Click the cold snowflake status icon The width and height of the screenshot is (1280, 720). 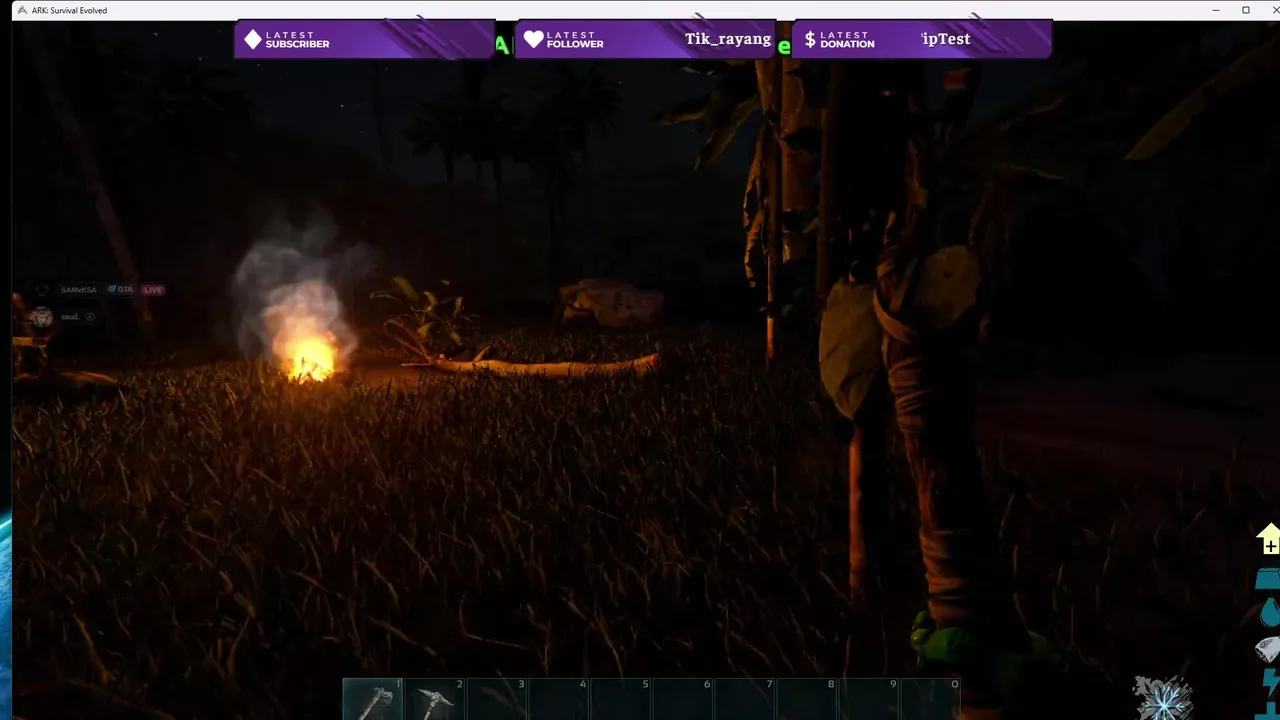(1163, 698)
